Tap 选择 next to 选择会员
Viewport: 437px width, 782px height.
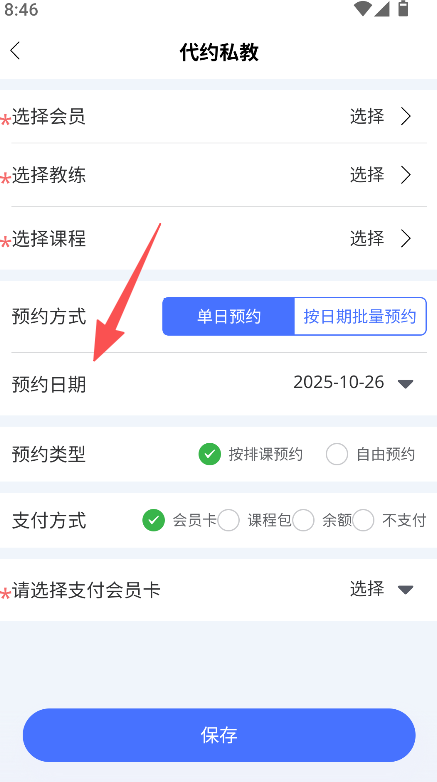point(367,117)
